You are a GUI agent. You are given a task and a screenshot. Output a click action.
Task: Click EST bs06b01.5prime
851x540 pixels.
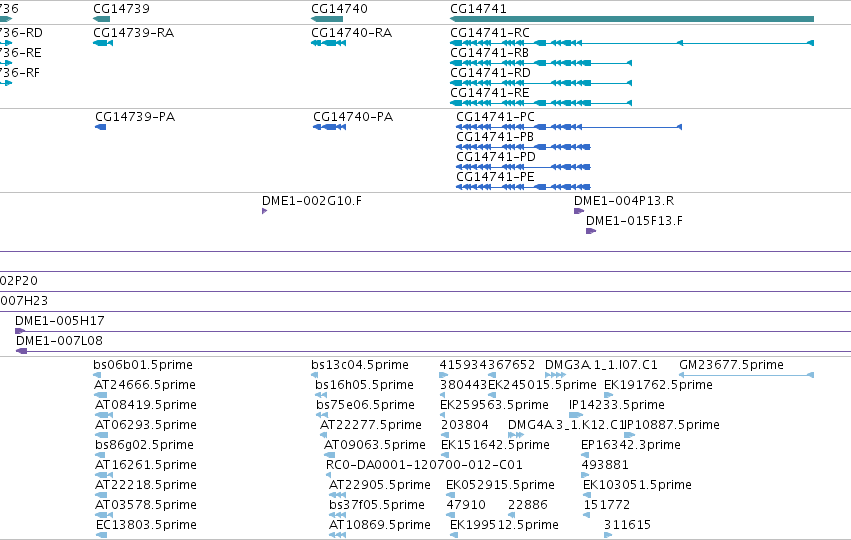point(143,365)
